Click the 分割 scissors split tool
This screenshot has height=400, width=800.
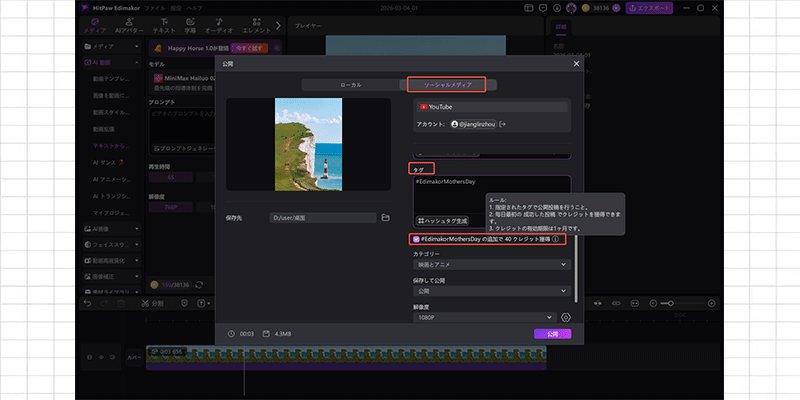tap(153, 303)
